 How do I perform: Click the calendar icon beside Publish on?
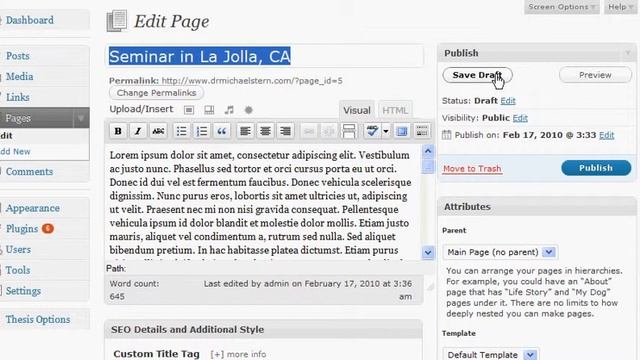click(x=447, y=135)
